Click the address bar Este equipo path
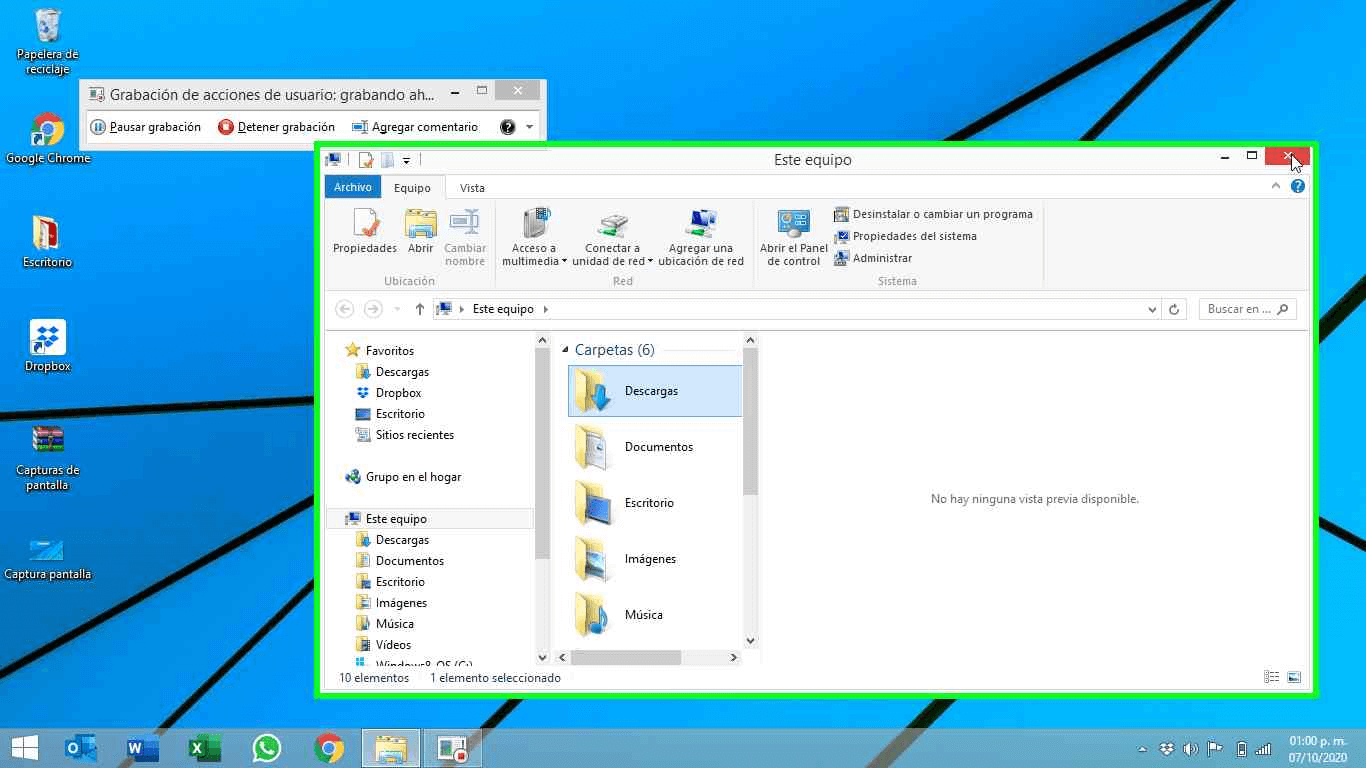The image size is (1366, 768). point(503,309)
